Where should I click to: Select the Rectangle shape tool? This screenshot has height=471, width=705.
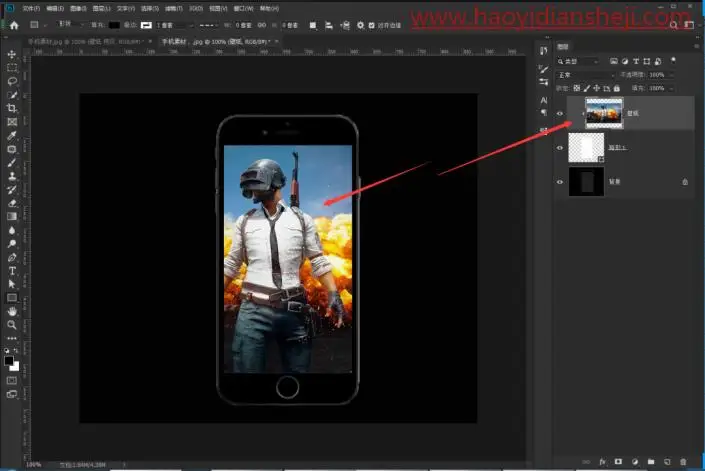tap(12, 298)
